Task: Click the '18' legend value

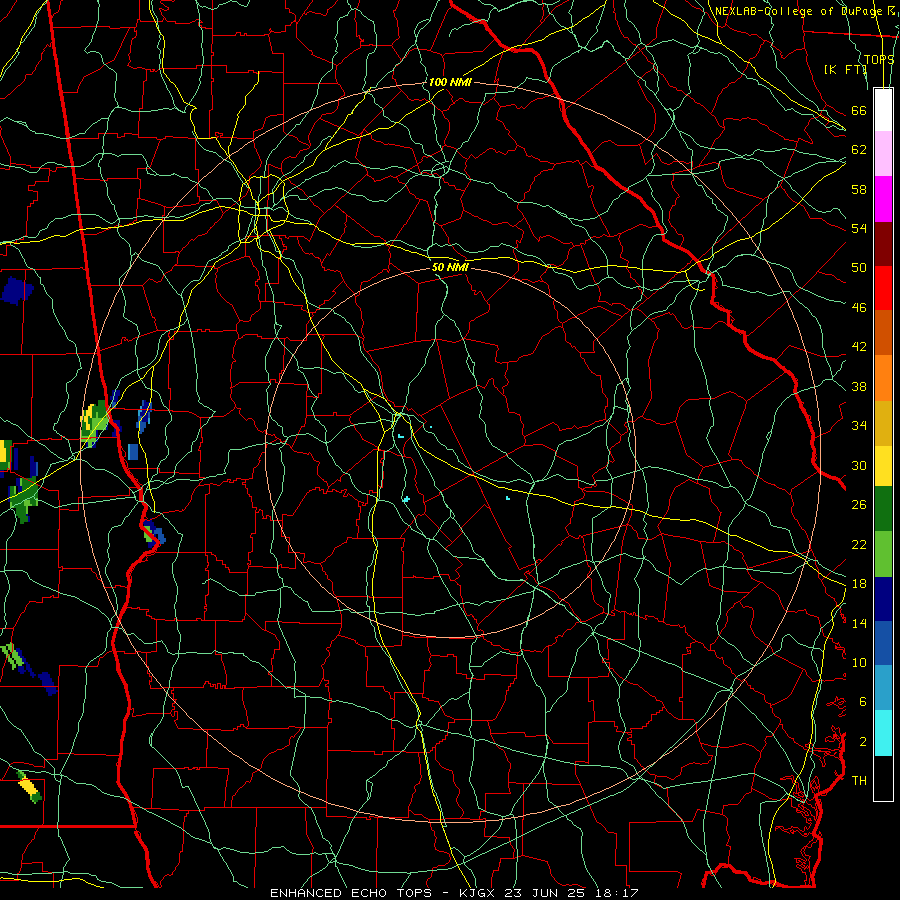Action: [859, 584]
